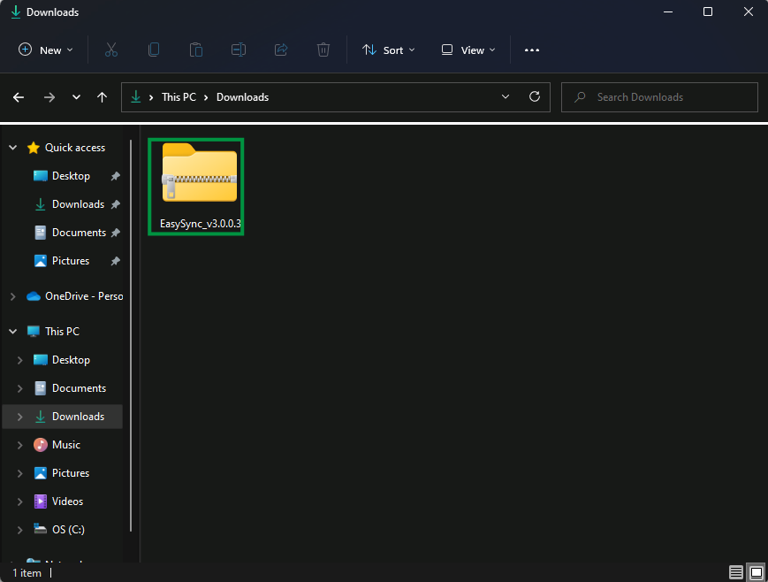Screen dimensions: 768x582
Task: Expand the Videos folder node
Action: point(20,502)
